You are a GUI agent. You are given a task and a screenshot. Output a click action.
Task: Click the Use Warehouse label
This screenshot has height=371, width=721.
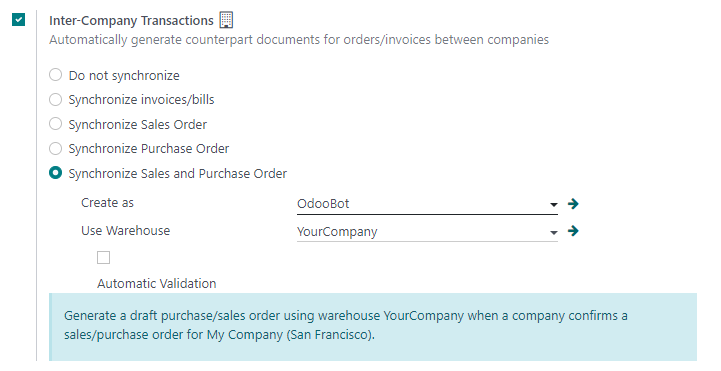(x=126, y=230)
